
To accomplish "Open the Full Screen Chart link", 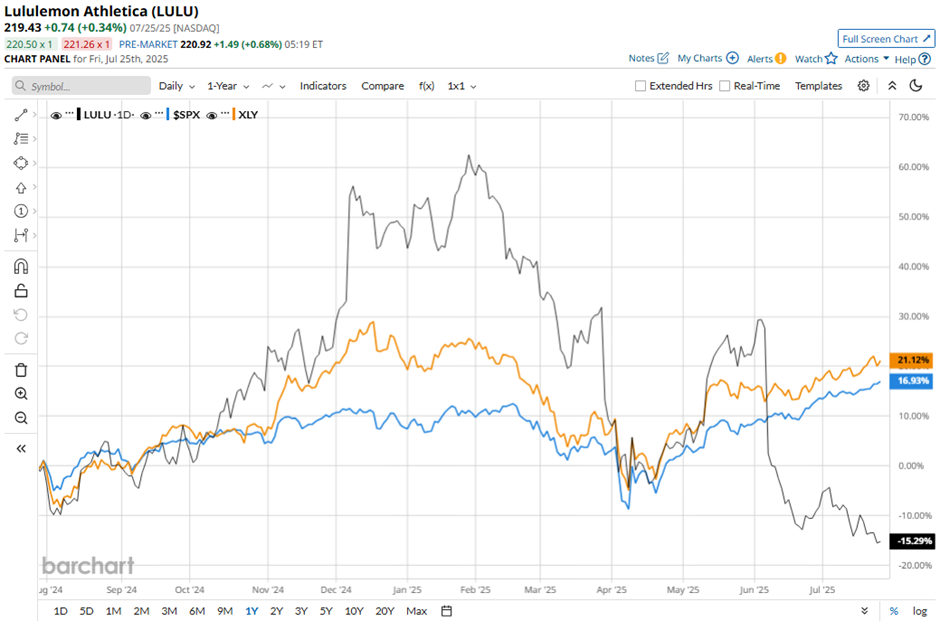I will 886,39.
